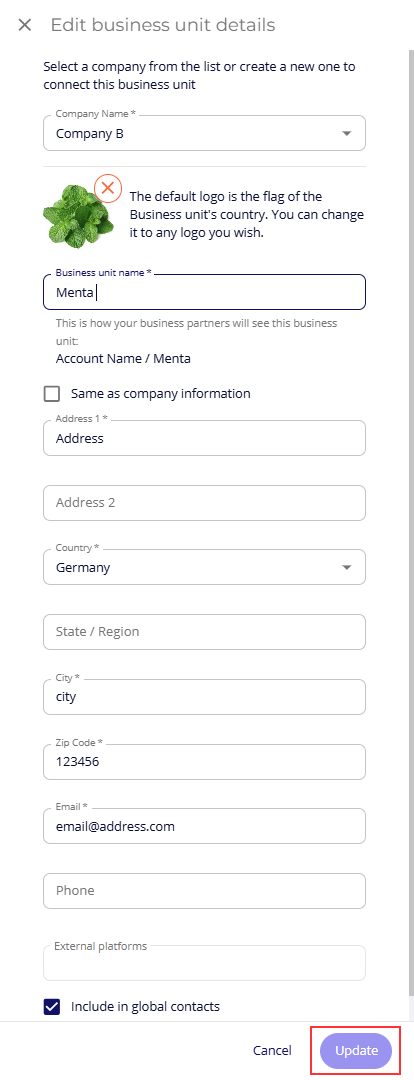Screen dimensions: 414x1080
Task: Open the Country dropdown arrow
Action: pos(346,568)
